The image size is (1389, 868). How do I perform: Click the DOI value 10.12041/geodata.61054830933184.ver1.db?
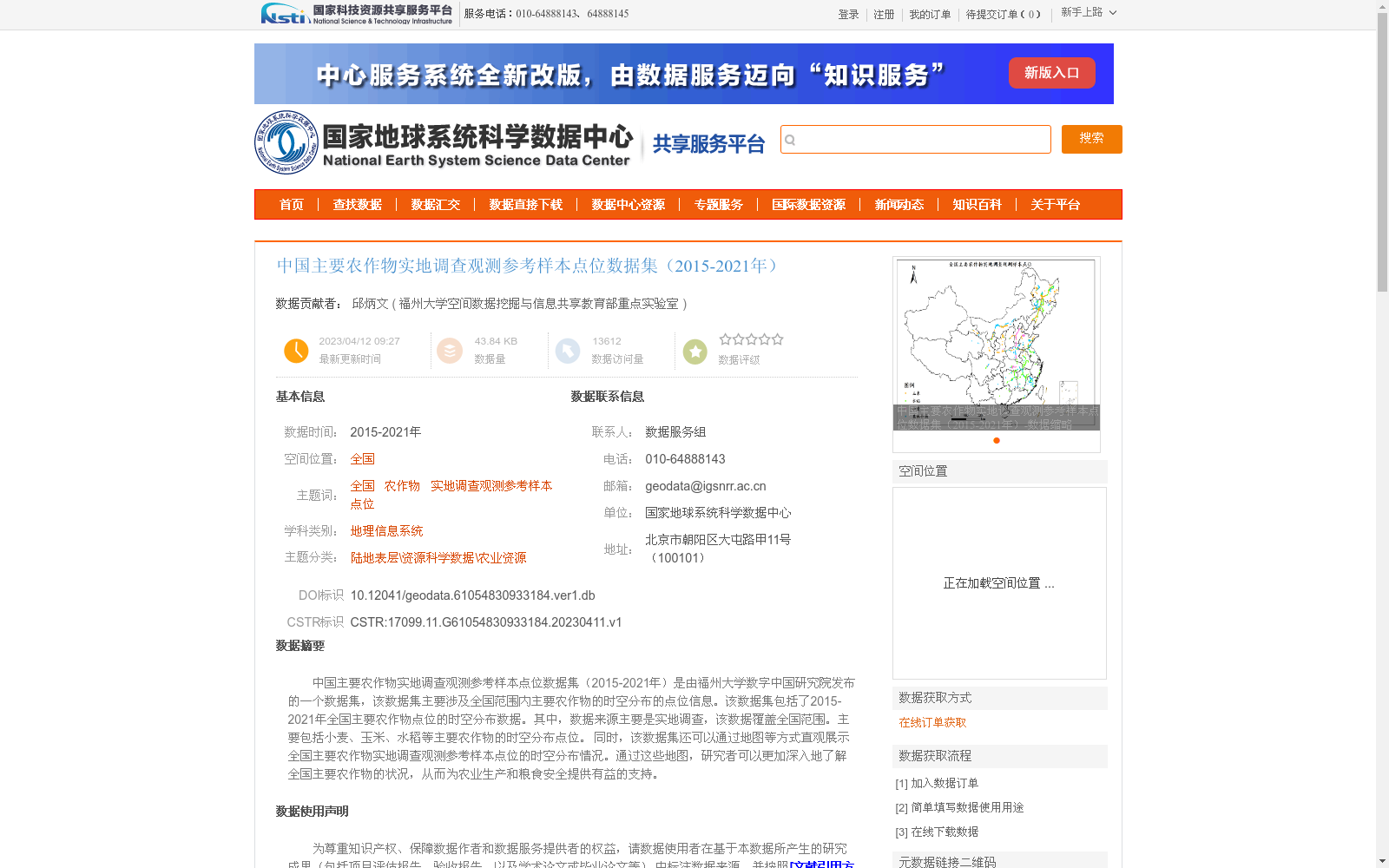pos(473,595)
